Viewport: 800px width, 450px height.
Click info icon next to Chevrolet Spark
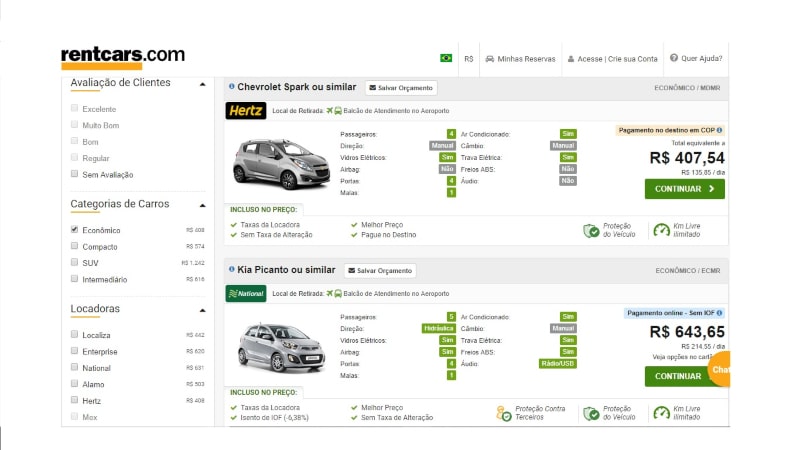point(232,86)
